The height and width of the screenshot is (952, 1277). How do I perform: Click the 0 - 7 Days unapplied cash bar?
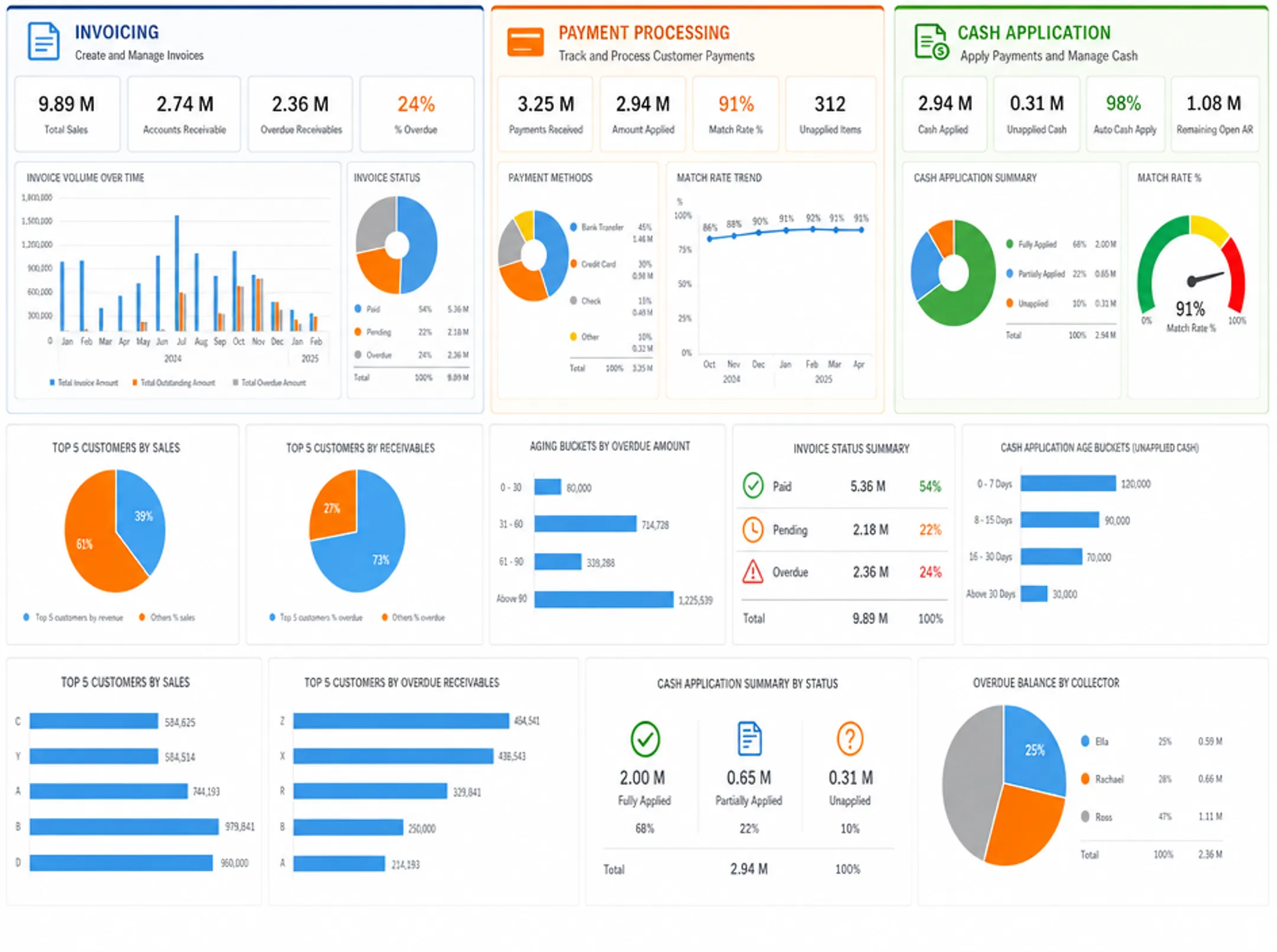pyautogui.click(x=1068, y=483)
